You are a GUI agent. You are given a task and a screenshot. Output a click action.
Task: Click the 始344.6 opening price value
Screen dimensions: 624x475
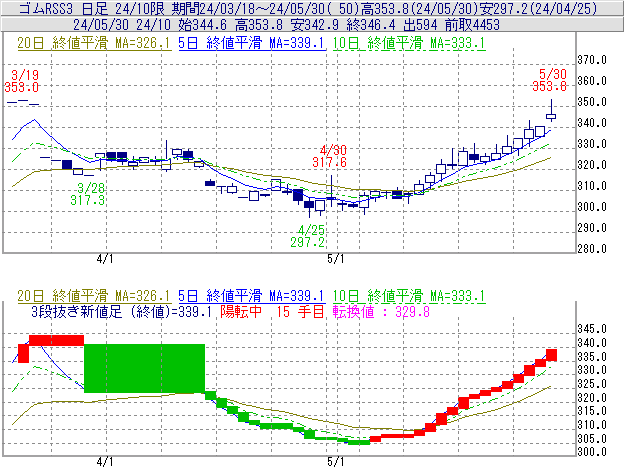tap(203, 25)
